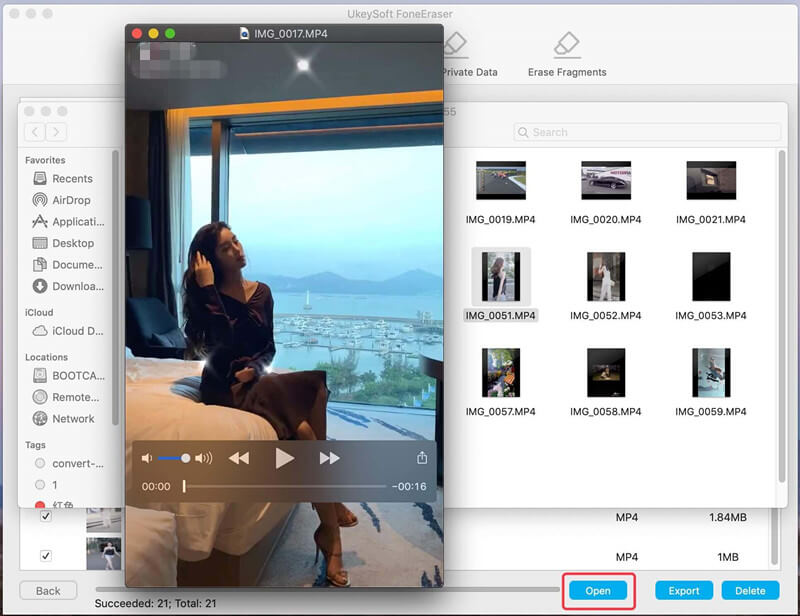Screen dimensions: 800x616
Task: Adjust the volume slider in the player
Action: 185,458
